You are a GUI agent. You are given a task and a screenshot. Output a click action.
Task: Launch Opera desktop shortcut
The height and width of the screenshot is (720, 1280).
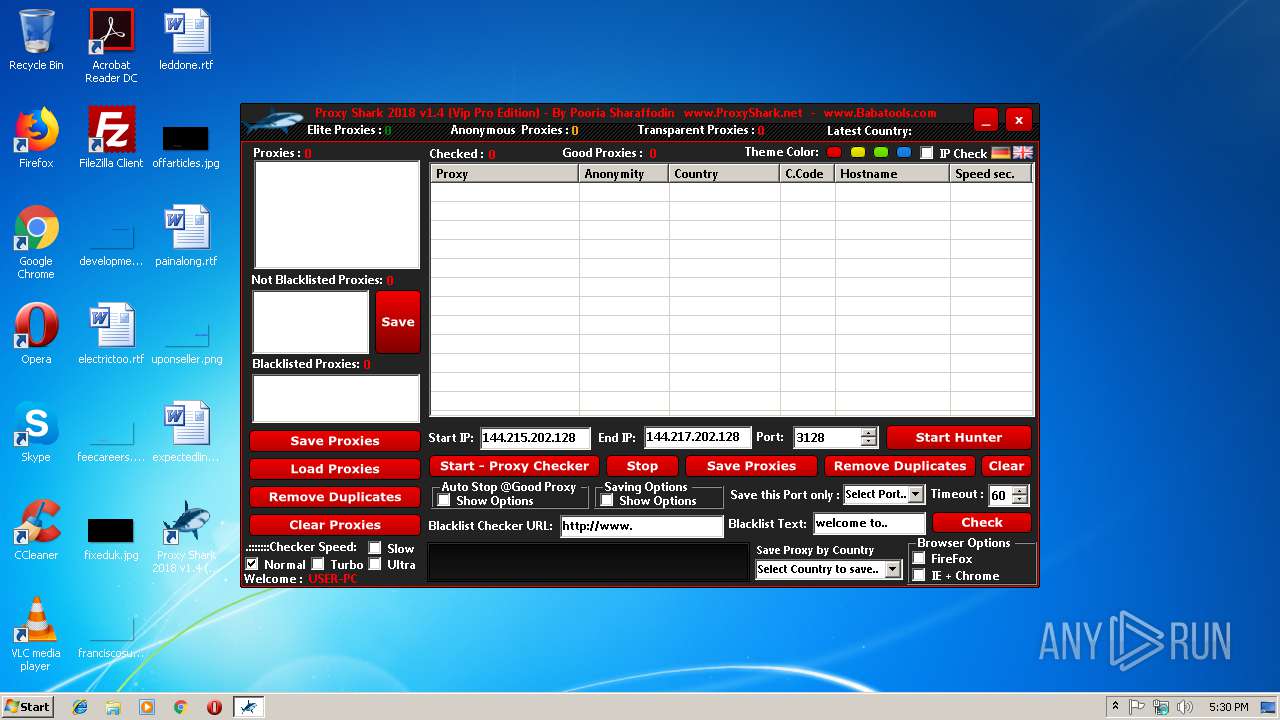click(36, 334)
